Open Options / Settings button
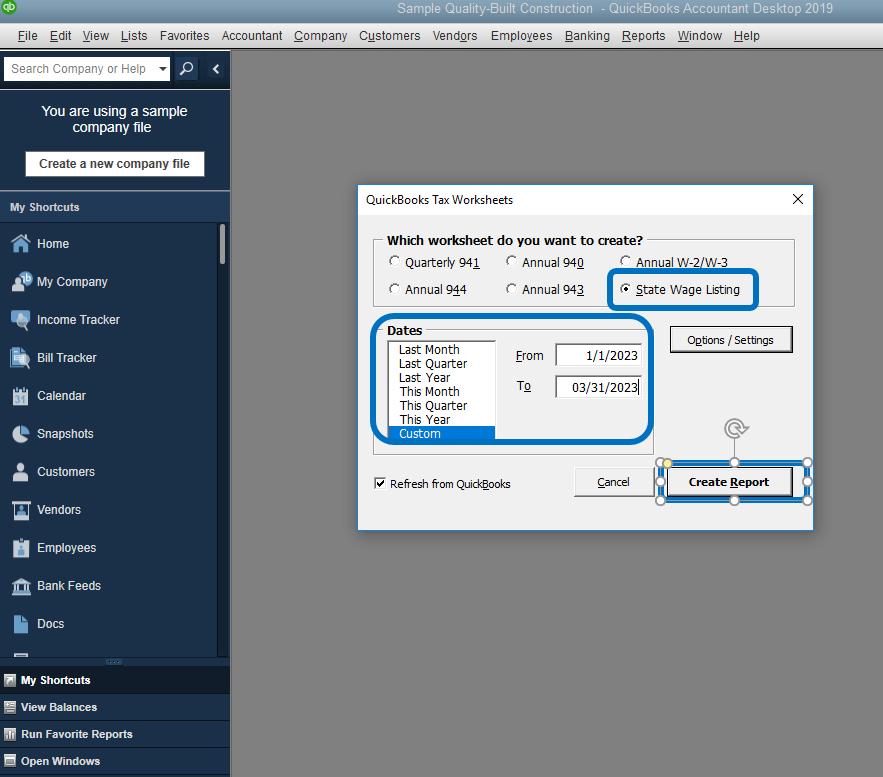This screenshot has width=883, height=777. 730,340
